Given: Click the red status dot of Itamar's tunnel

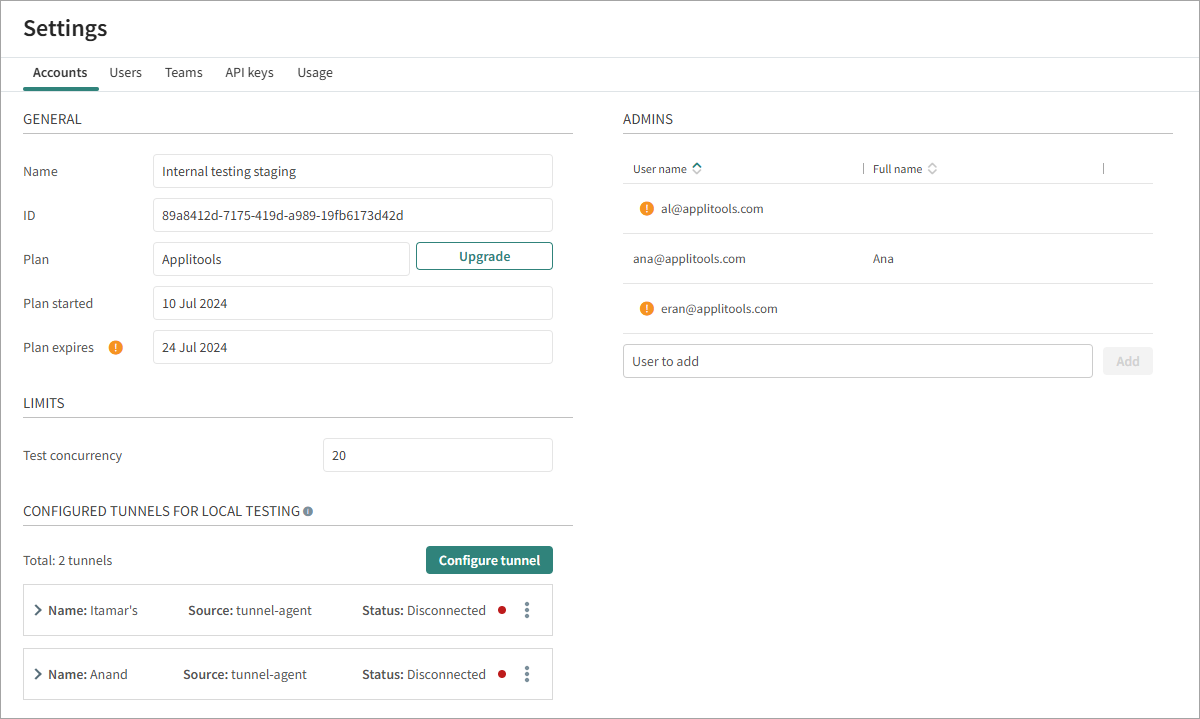Looking at the screenshot, I should coord(502,610).
